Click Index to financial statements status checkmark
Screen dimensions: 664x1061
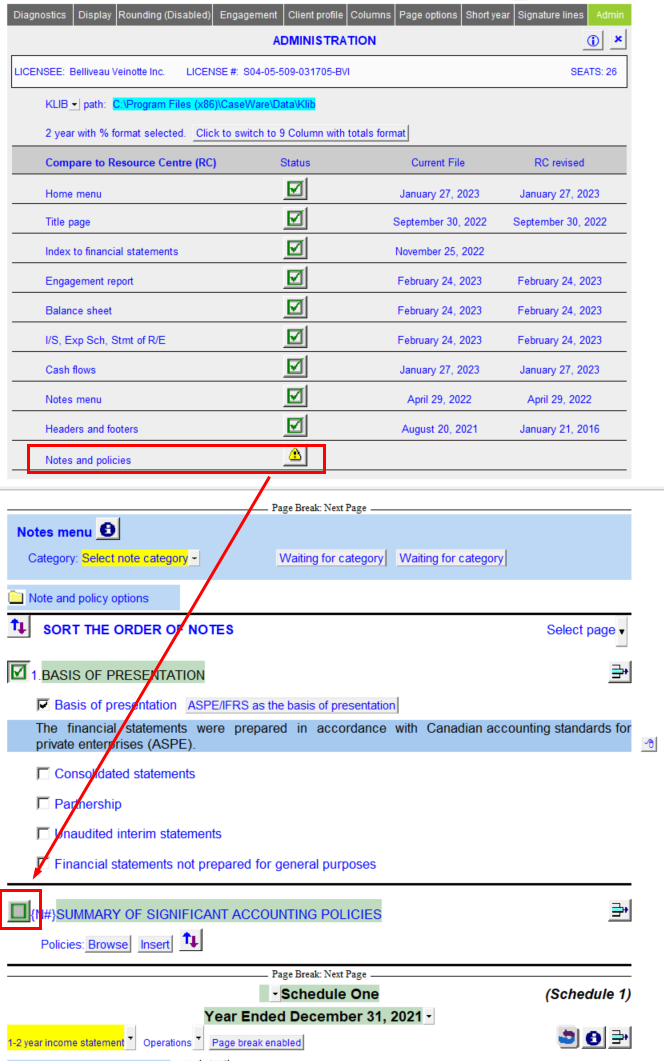pyautogui.click(x=295, y=248)
